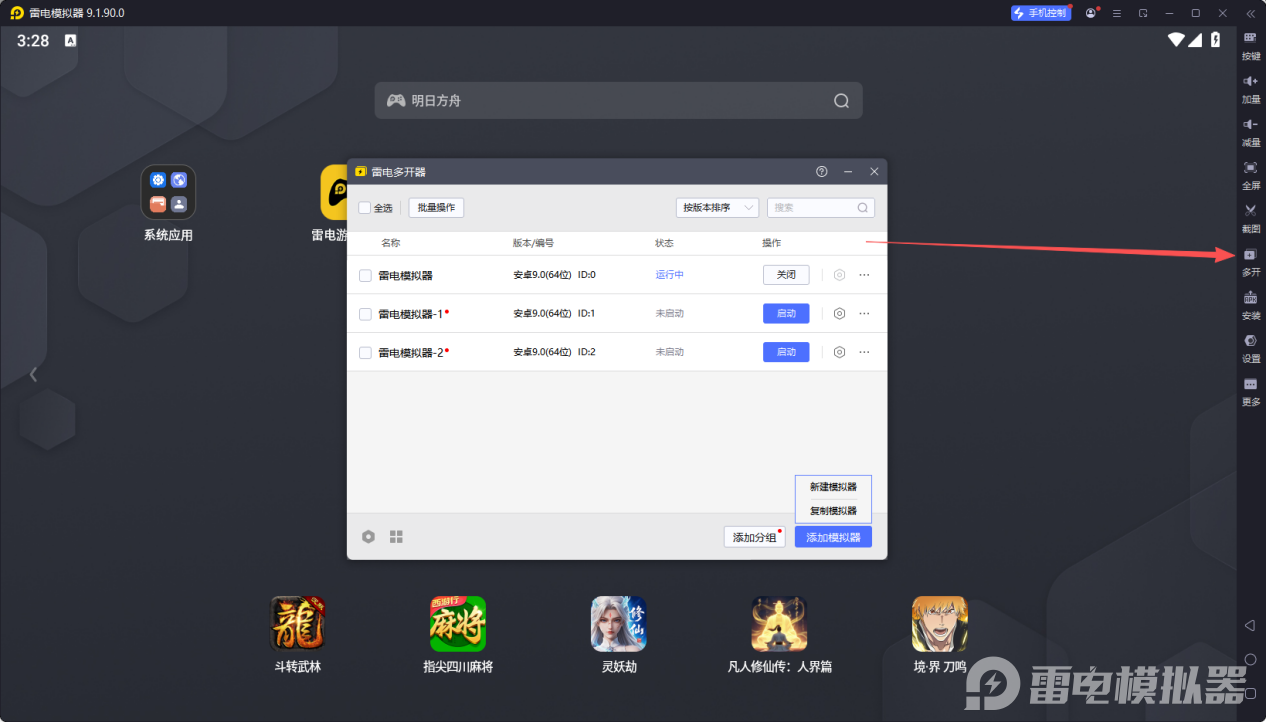Click the 运行中 status text
Viewport: 1266px width, 722px height.
pyautogui.click(x=670, y=275)
